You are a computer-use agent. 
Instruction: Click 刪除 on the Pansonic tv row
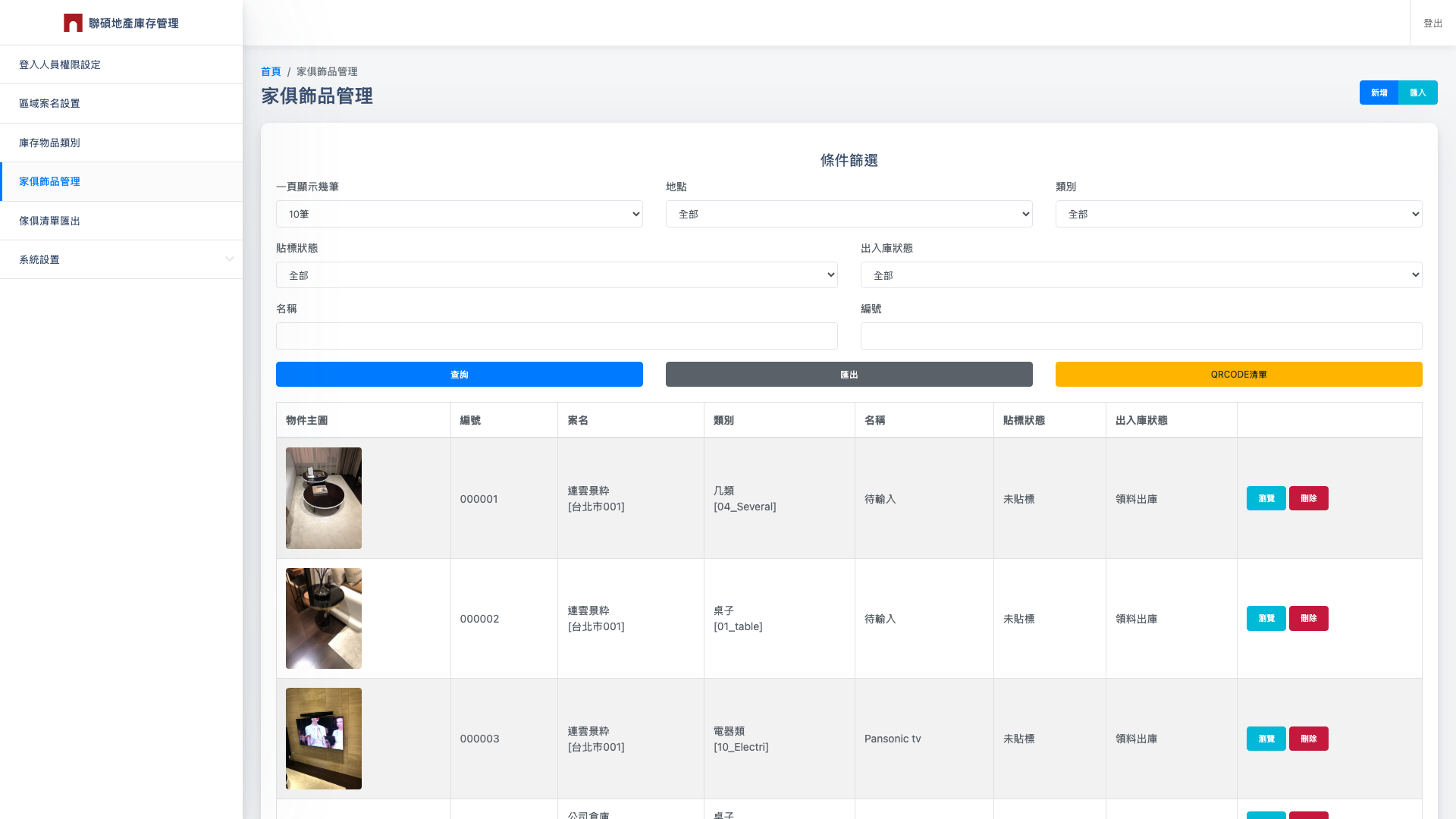[x=1308, y=738]
